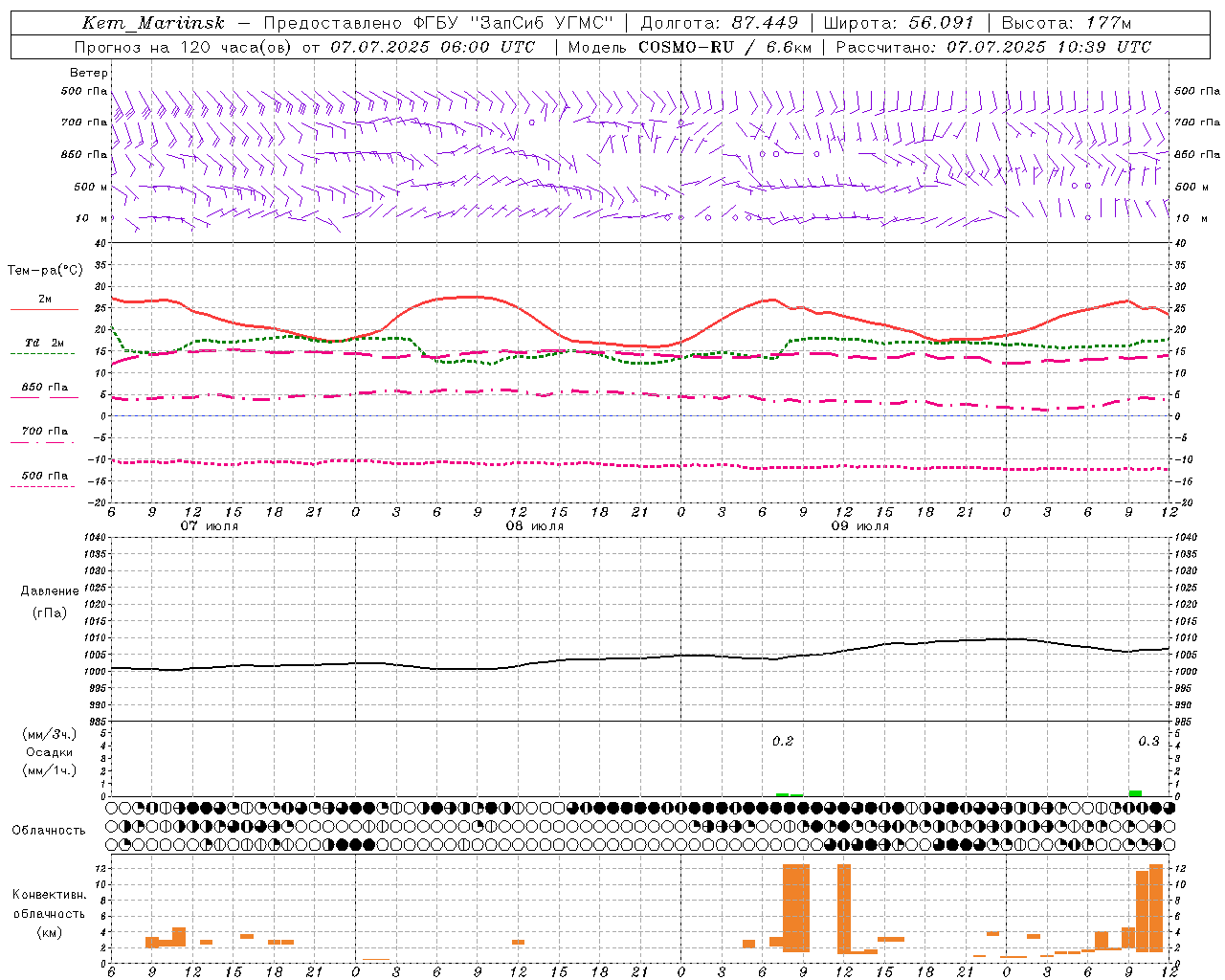1225x980 pixels.
Task: Click 'Рассчитано: 07.07.2025 10:39 UTC' timestamp
Action: (x=993, y=47)
